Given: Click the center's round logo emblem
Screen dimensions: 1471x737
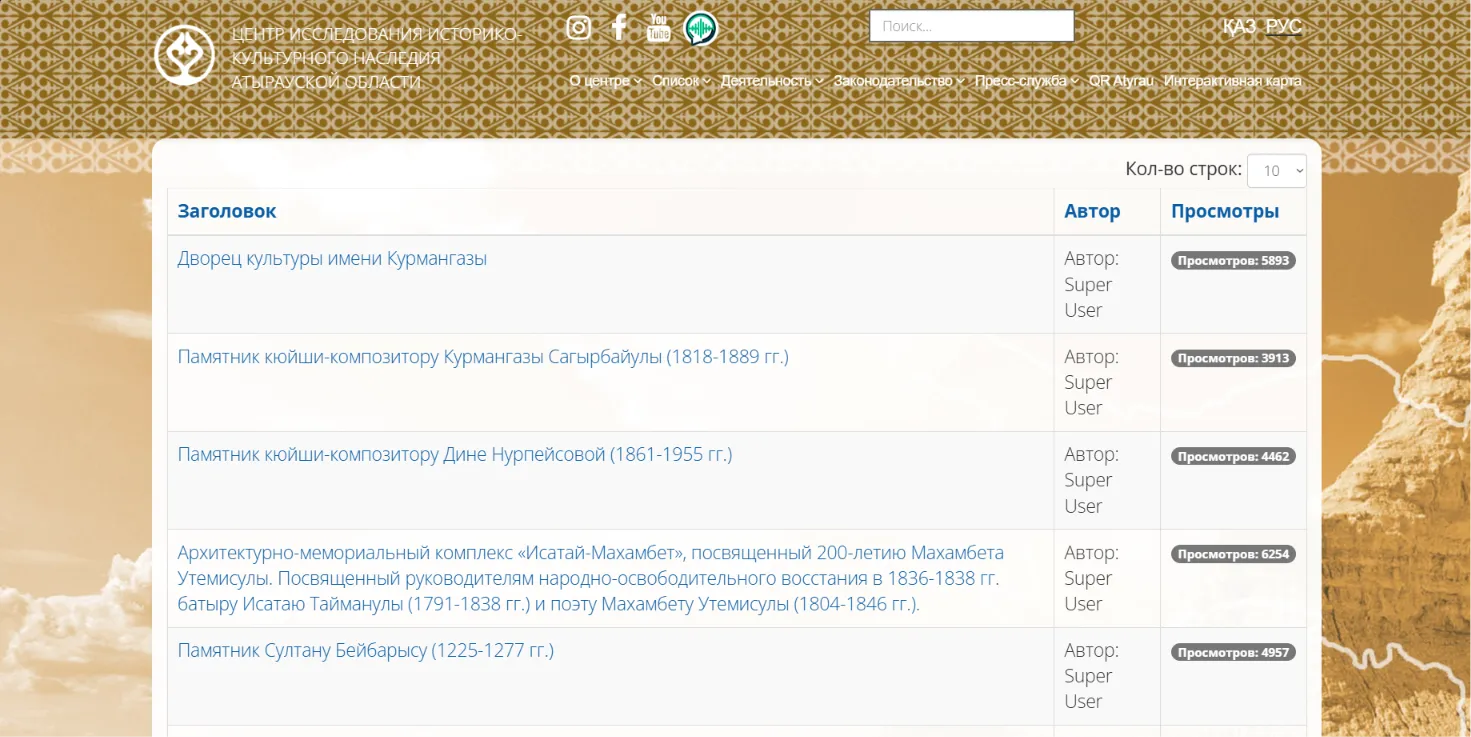Looking at the screenshot, I should coord(184,55).
